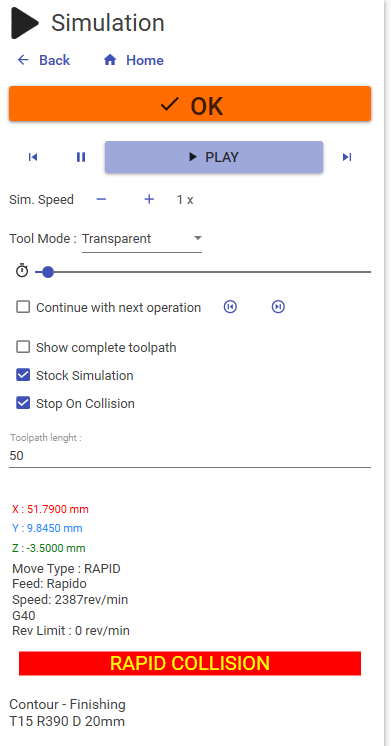Image resolution: width=391 pixels, height=746 pixels.
Task: Confirm with the orange OK button
Action: [190, 104]
